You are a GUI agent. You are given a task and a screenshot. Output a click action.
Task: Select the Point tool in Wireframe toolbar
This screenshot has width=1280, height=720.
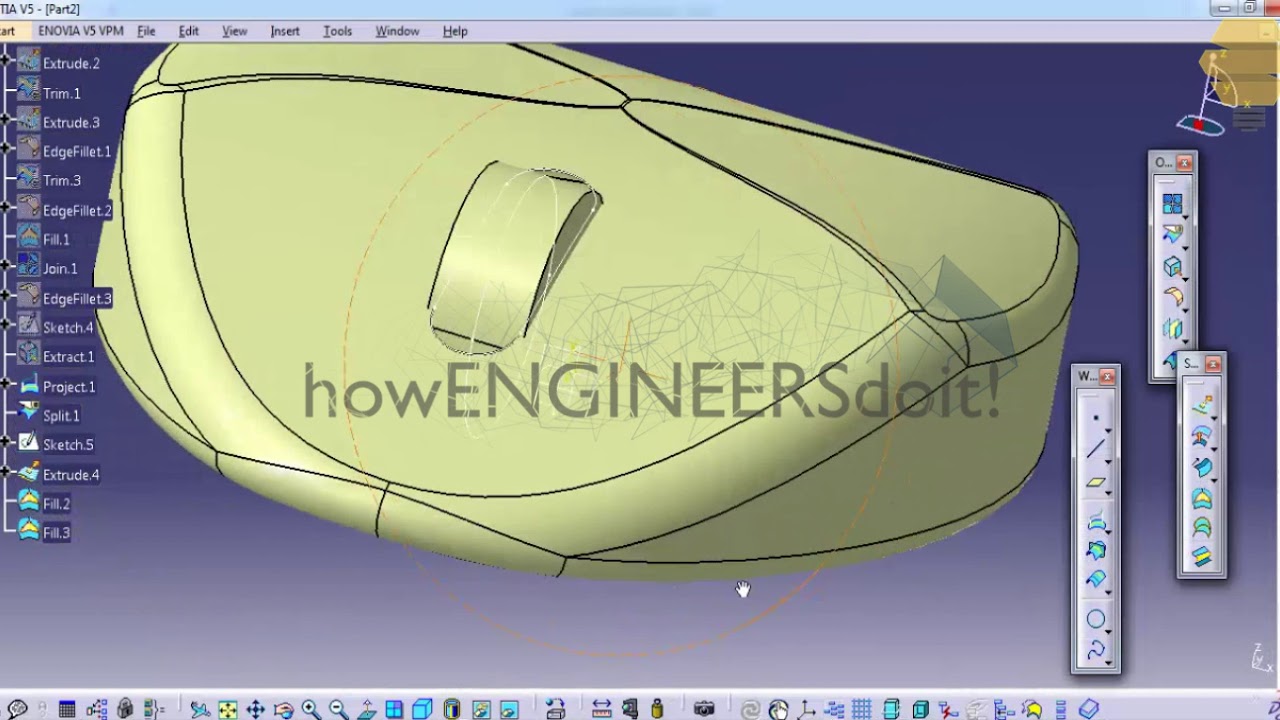click(1095, 418)
